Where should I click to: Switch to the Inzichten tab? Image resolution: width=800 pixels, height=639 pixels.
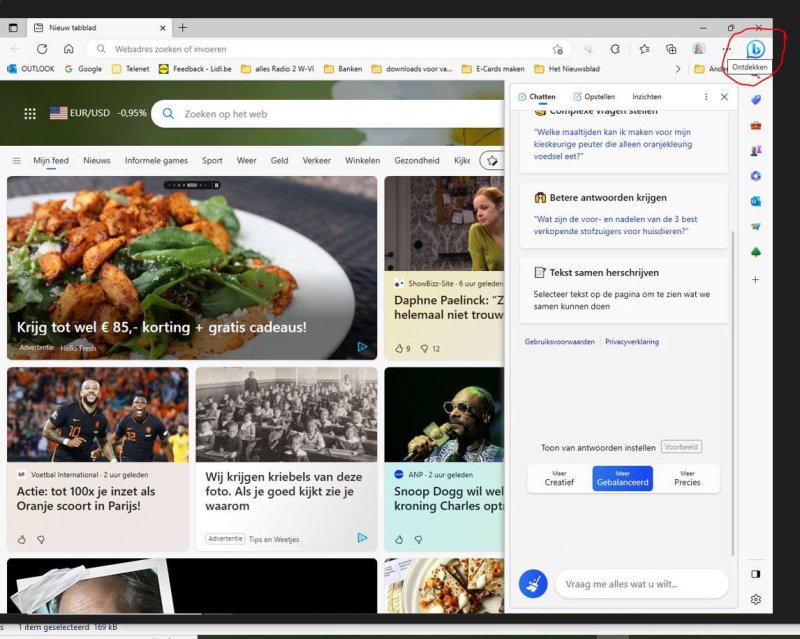click(647, 97)
